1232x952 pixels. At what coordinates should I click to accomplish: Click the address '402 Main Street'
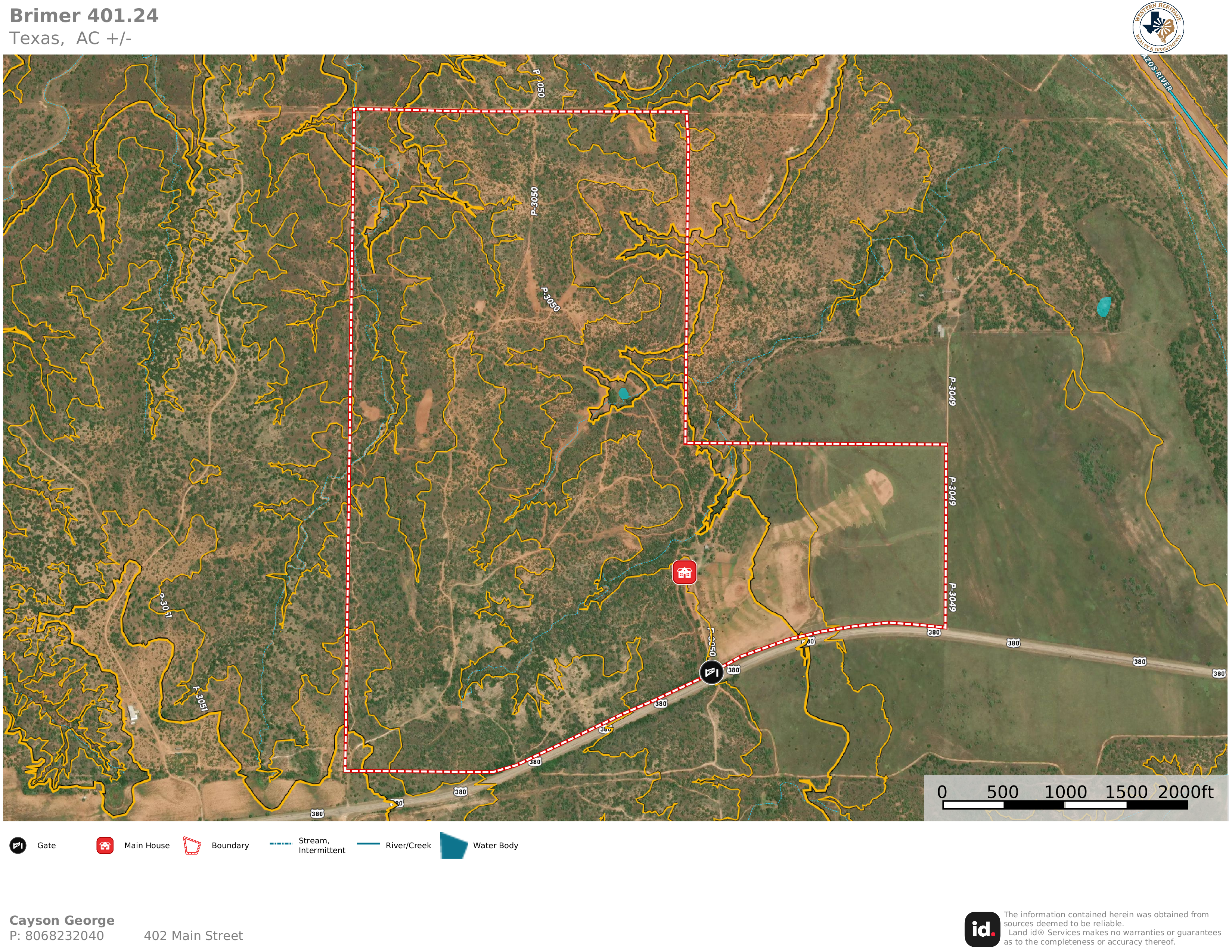click(193, 936)
